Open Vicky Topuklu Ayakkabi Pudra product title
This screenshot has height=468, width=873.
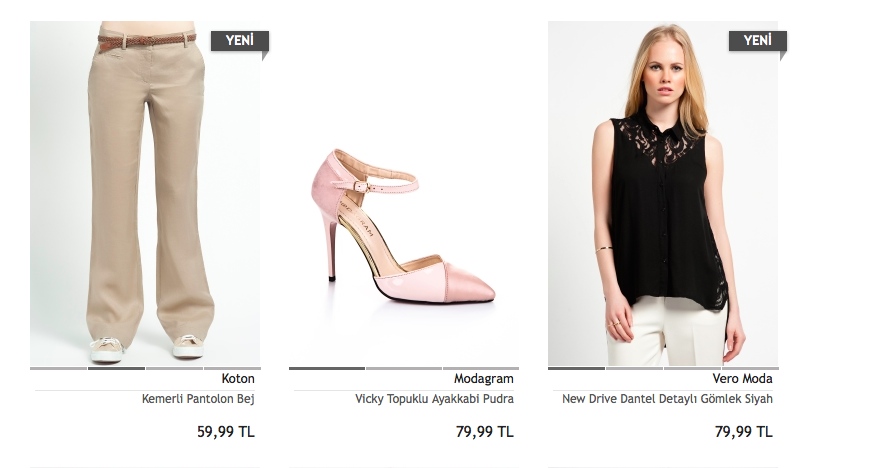pyautogui.click(x=434, y=398)
